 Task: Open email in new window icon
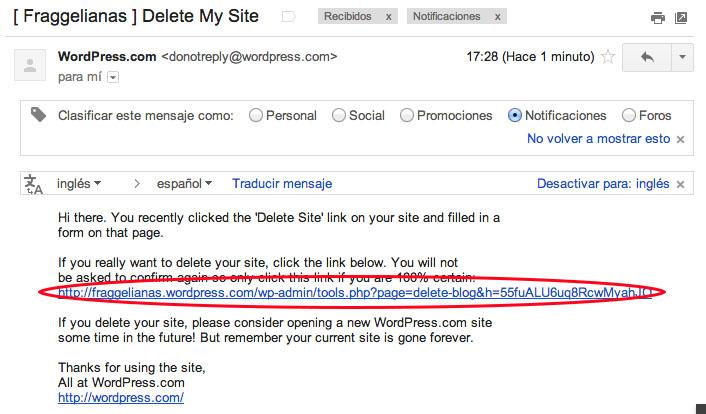click(682, 17)
